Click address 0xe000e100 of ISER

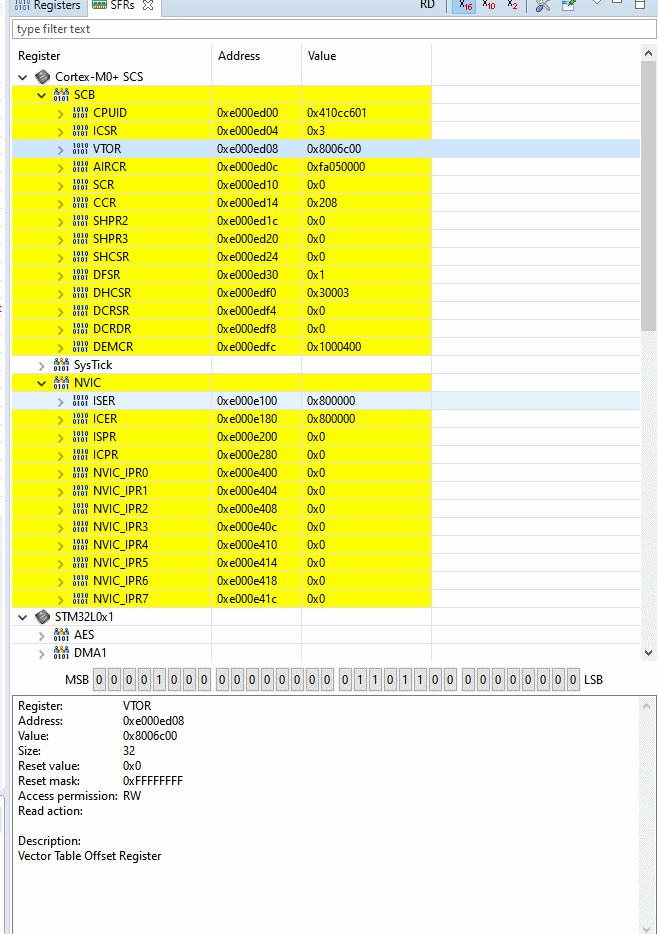click(x=247, y=401)
